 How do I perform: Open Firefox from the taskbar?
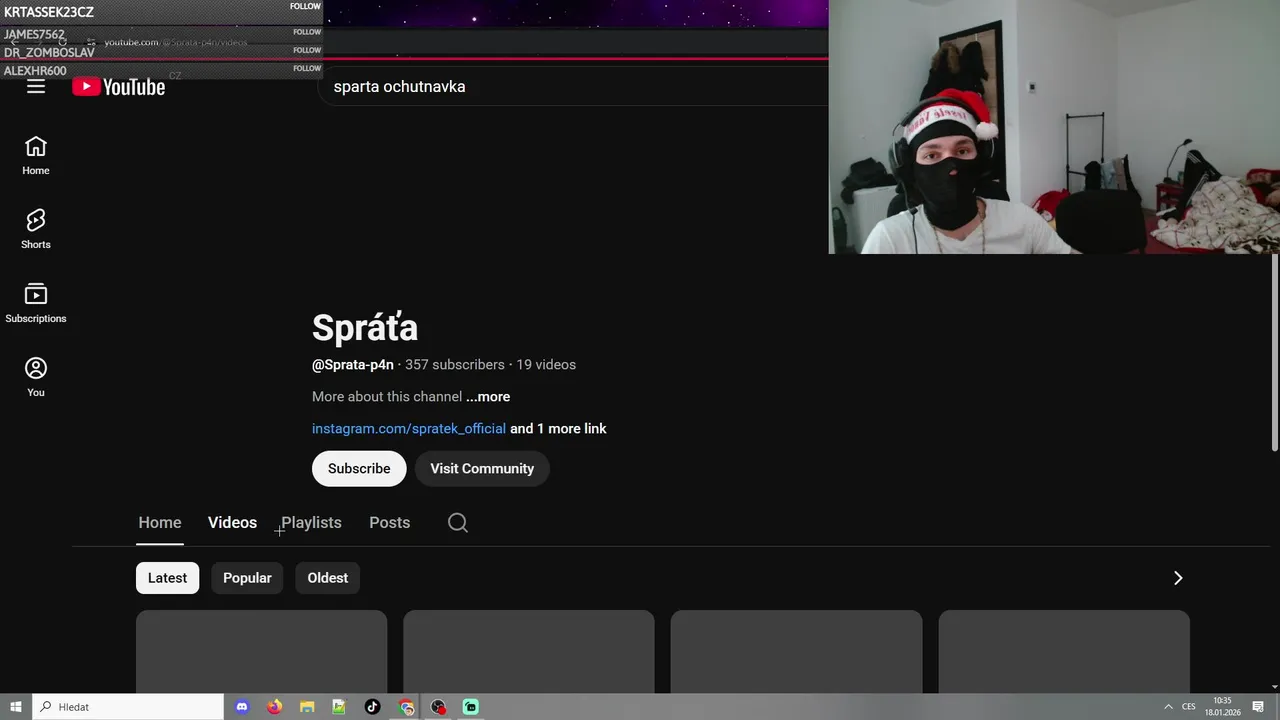(274, 707)
